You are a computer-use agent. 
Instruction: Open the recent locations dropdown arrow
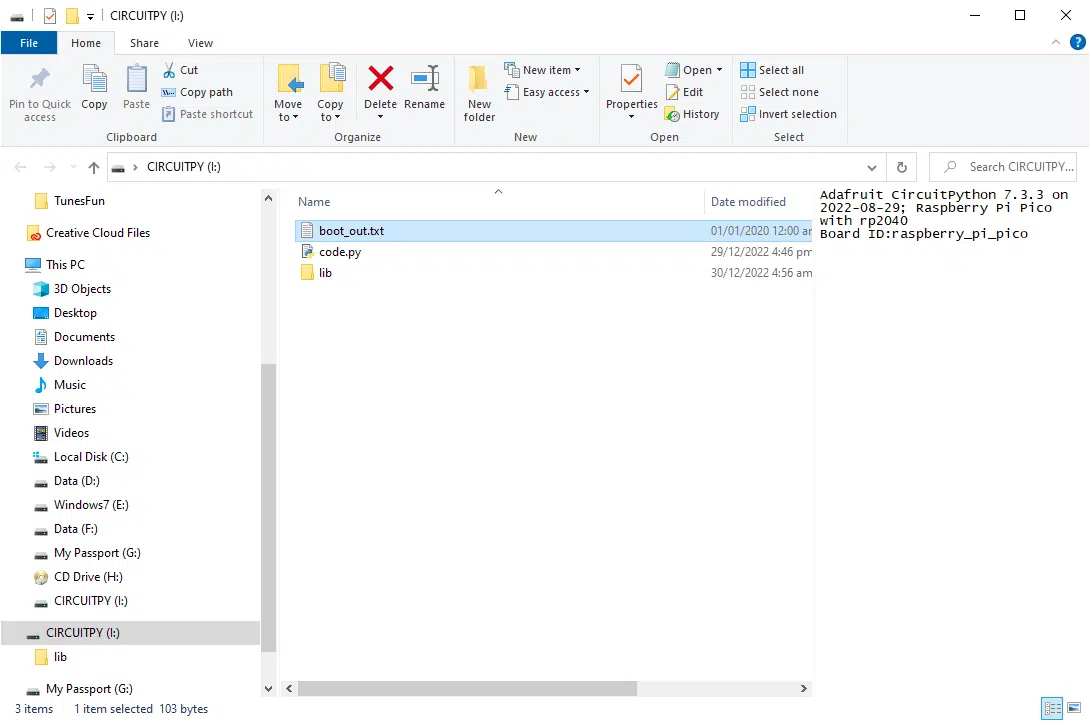pyautogui.click(x=73, y=167)
